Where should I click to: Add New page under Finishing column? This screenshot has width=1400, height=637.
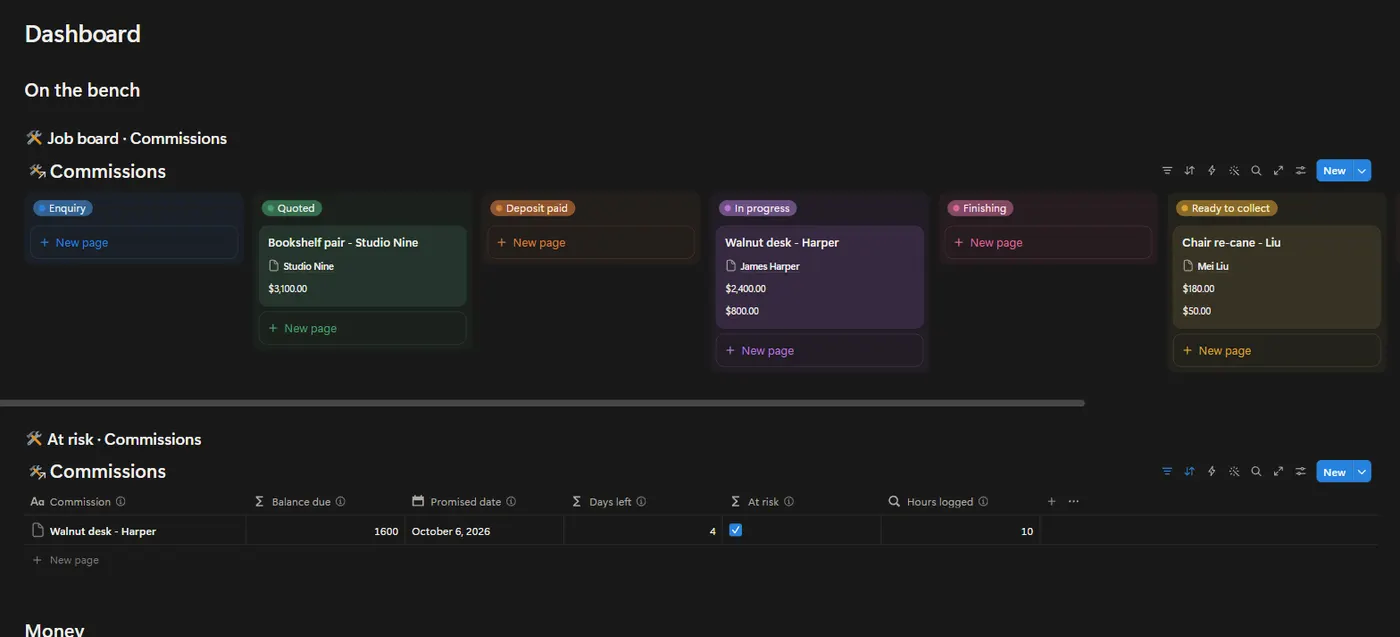tap(1048, 242)
